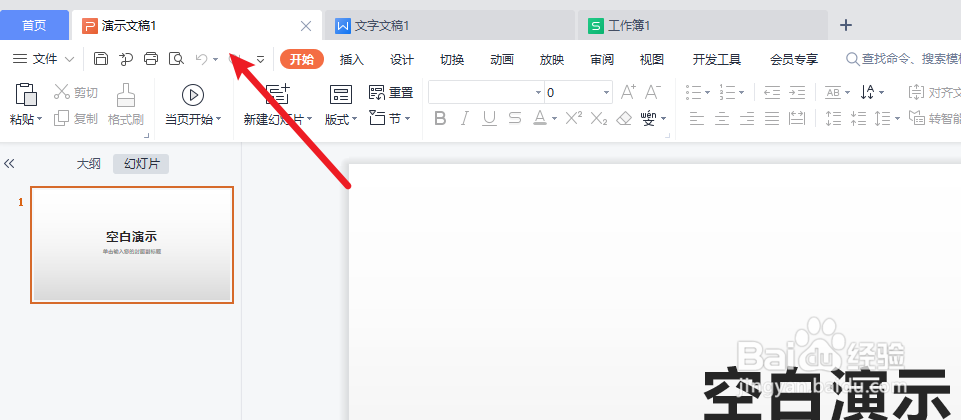Image resolution: width=961 pixels, height=420 pixels.
Task: Toggle Underline formatting
Action: (x=489, y=118)
